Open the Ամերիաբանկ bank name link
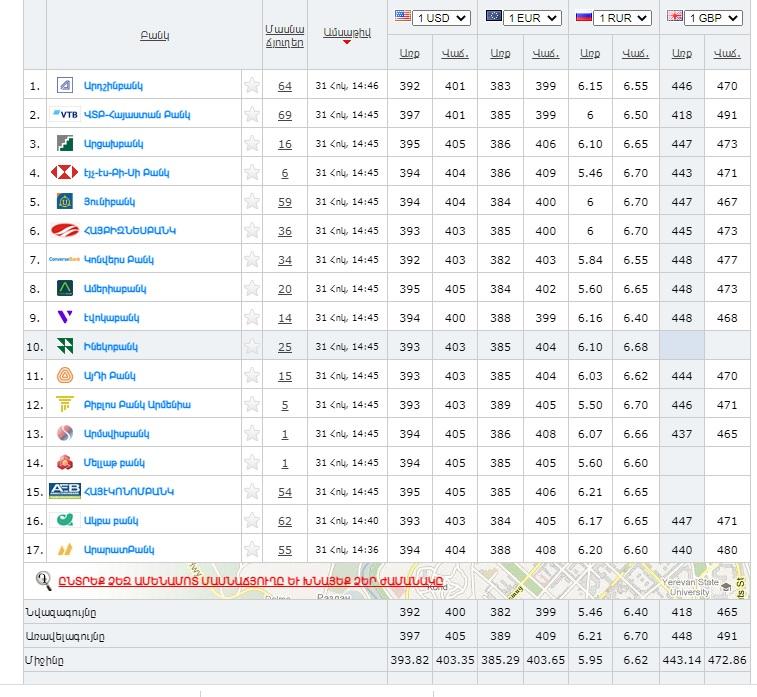The height and width of the screenshot is (697, 757). tap(115, 289)
